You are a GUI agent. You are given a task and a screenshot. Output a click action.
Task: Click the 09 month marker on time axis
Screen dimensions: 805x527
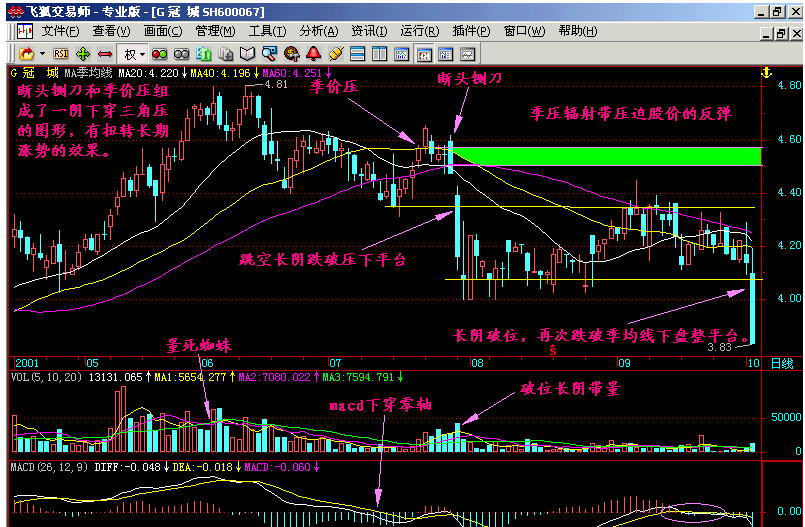624,363
